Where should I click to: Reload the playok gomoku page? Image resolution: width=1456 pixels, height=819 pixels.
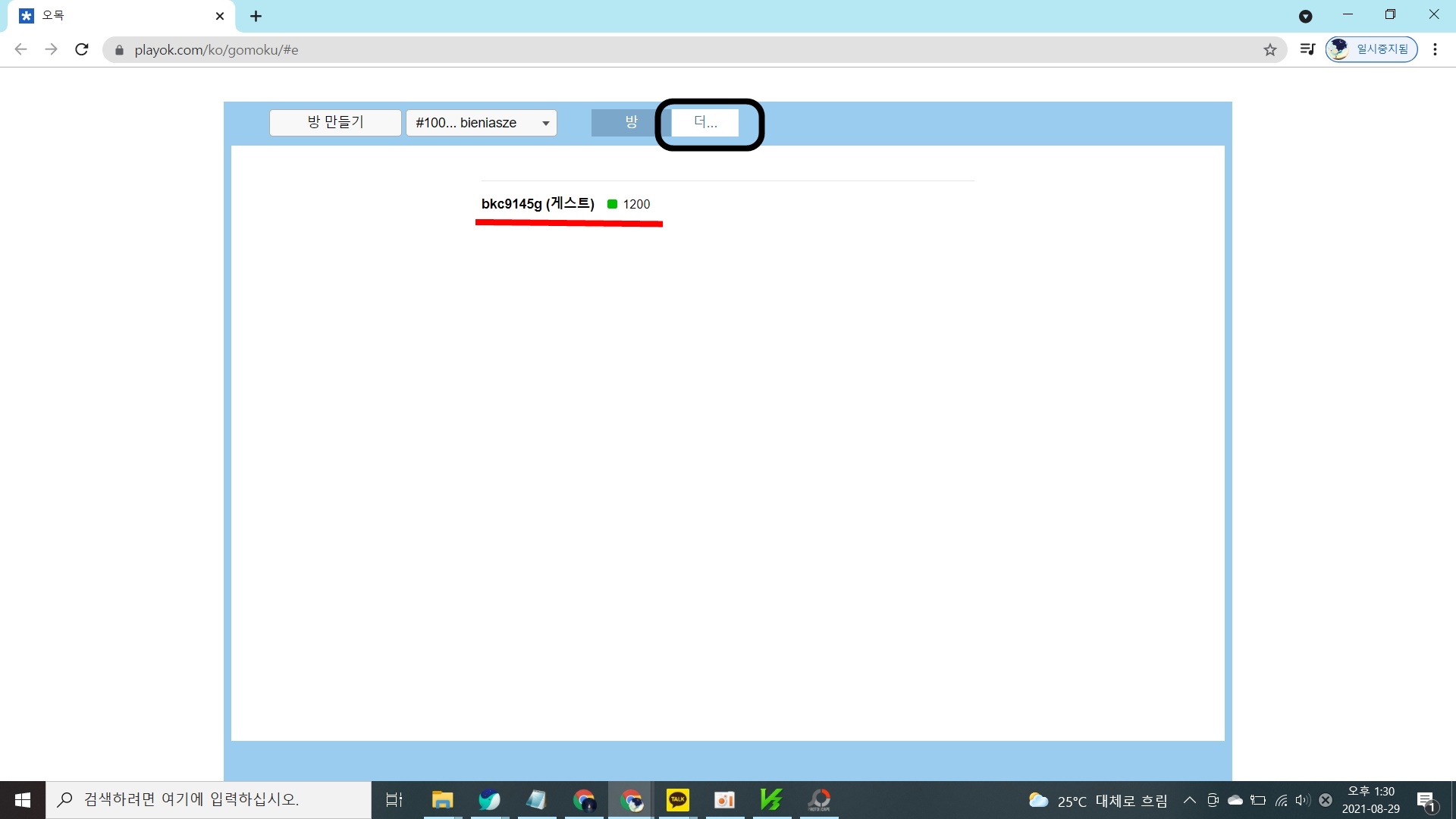pyautogui.click(x=82, y=50)
